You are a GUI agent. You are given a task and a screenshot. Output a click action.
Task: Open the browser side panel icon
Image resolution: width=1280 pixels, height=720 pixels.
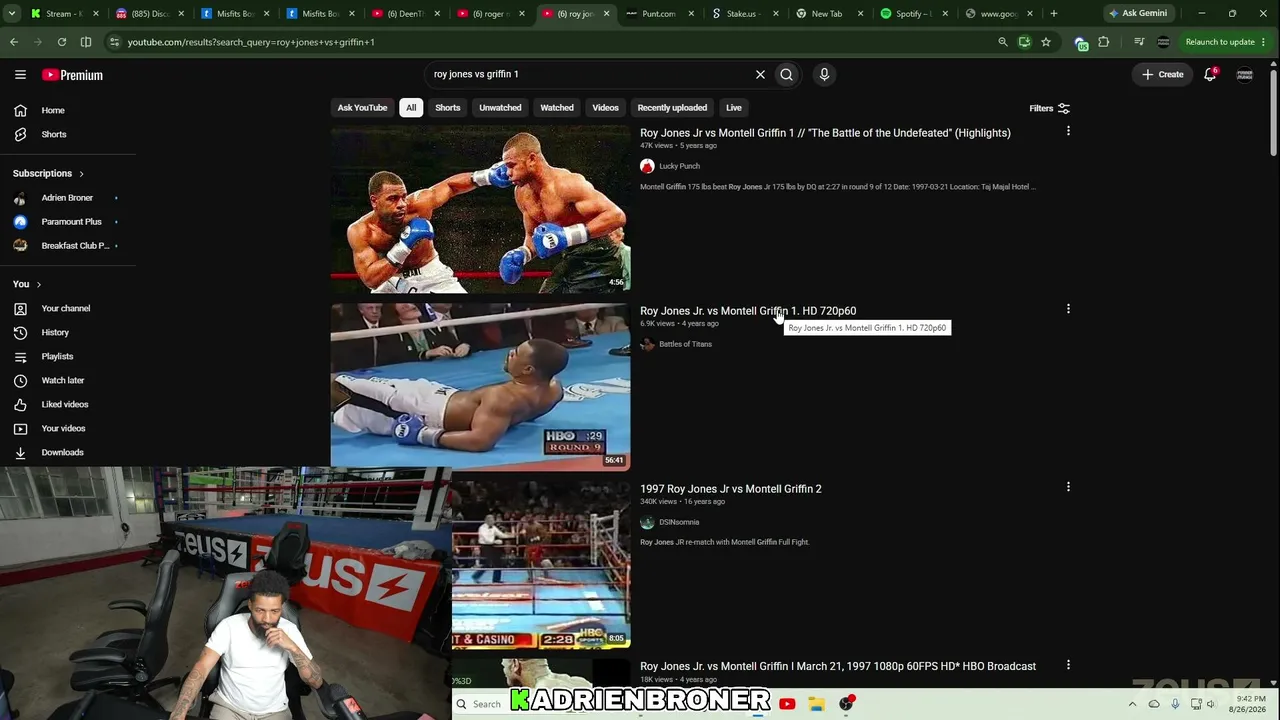tap(86, 42)
